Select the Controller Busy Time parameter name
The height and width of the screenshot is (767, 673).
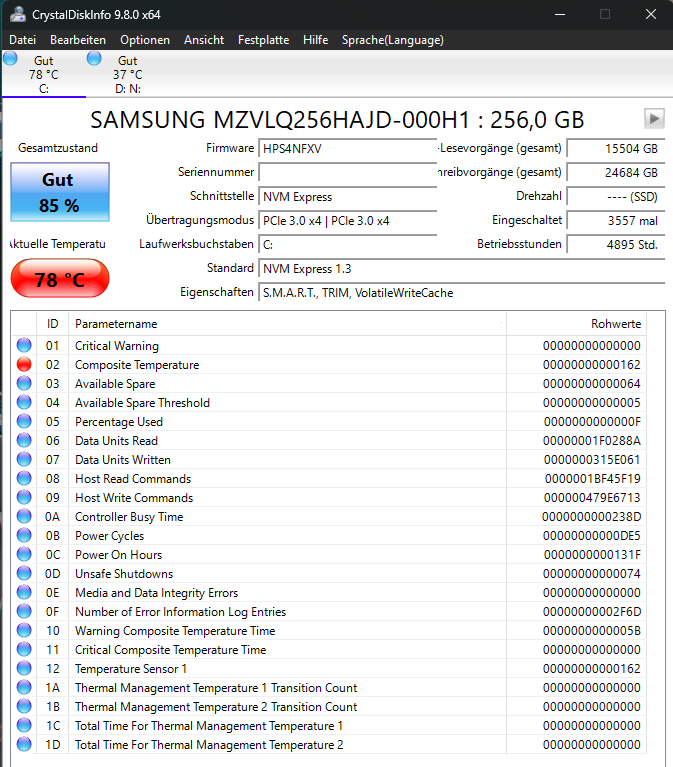coord(129,517)
